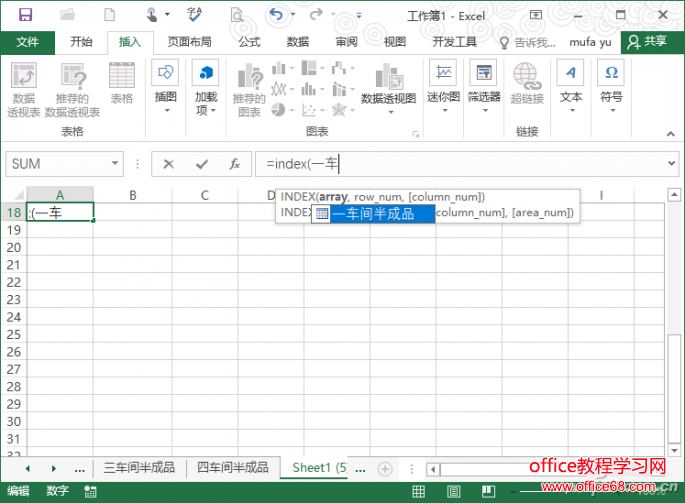Insert a PivotTable (数据透视表)
Viewport: 685px width, 503px height.
24,90
